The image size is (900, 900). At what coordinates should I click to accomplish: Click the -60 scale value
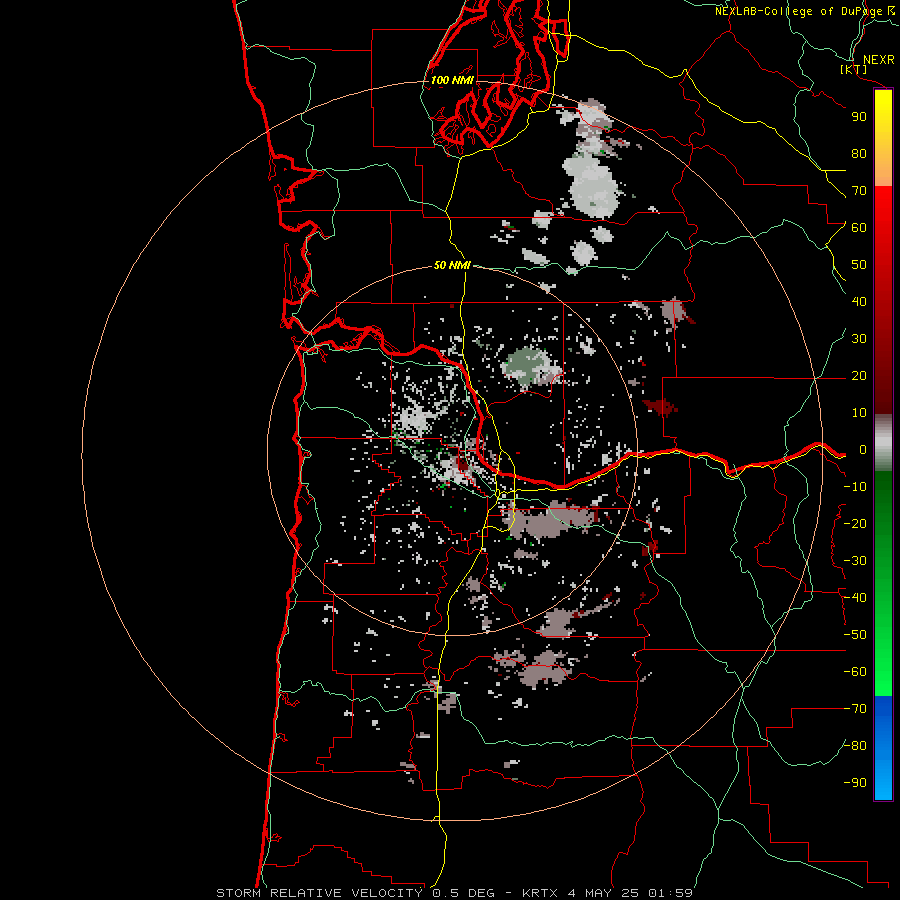pos(855,672)
